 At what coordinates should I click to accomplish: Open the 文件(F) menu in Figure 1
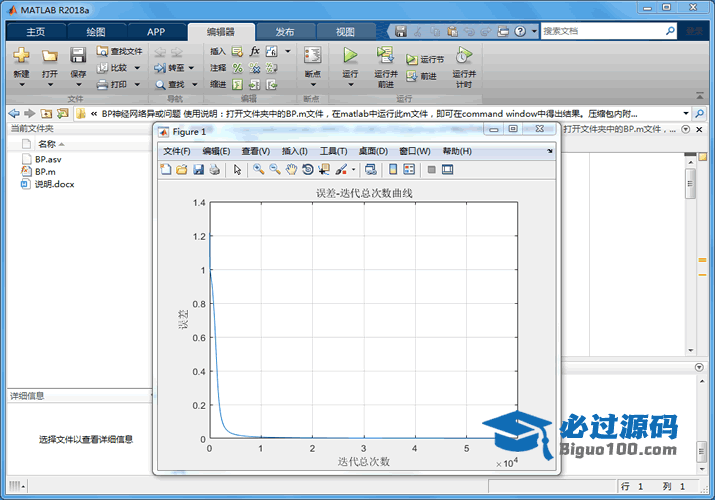[x=176, y=151]
